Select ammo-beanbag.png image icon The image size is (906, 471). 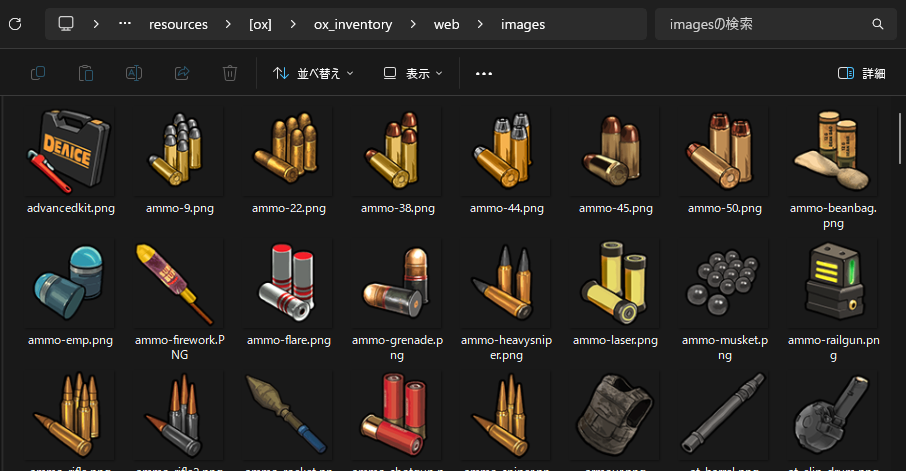click(x=833, y=151)
